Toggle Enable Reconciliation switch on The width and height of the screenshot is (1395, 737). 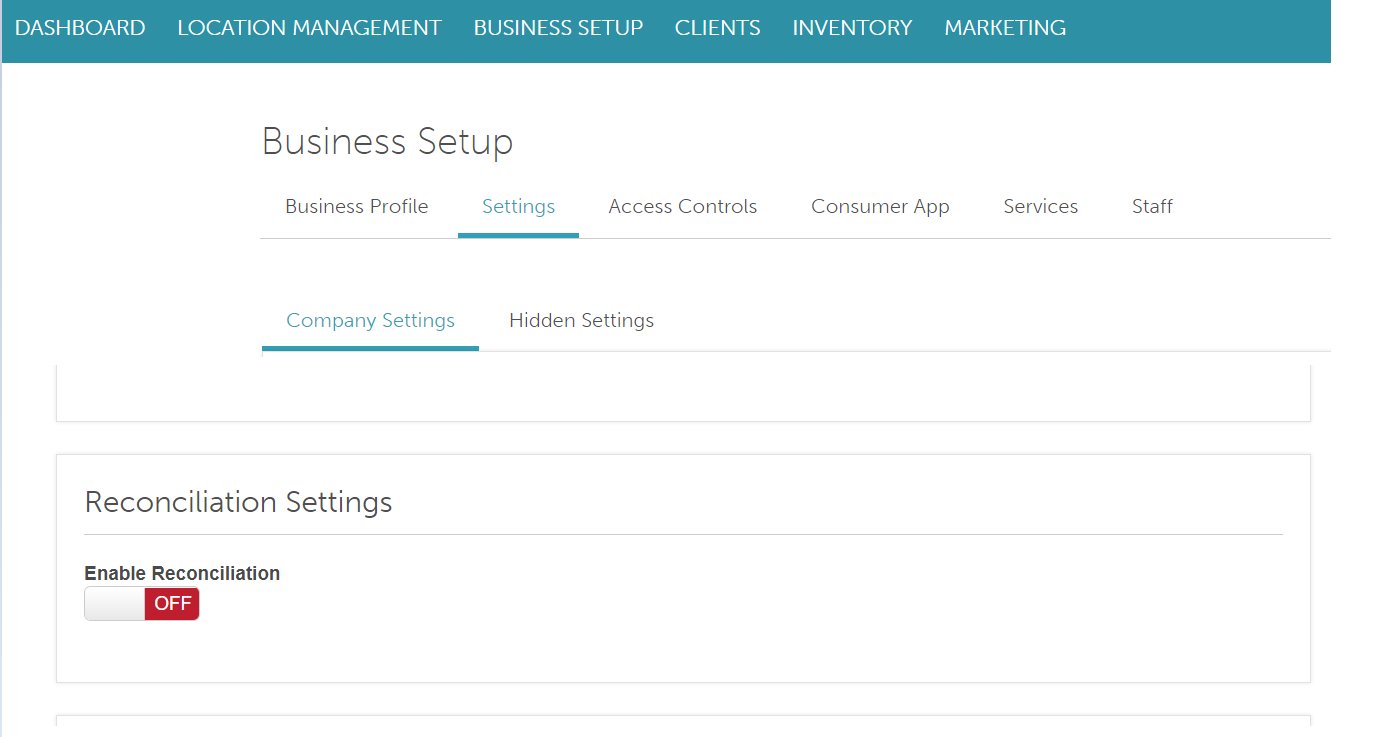[x=142, y=604]
